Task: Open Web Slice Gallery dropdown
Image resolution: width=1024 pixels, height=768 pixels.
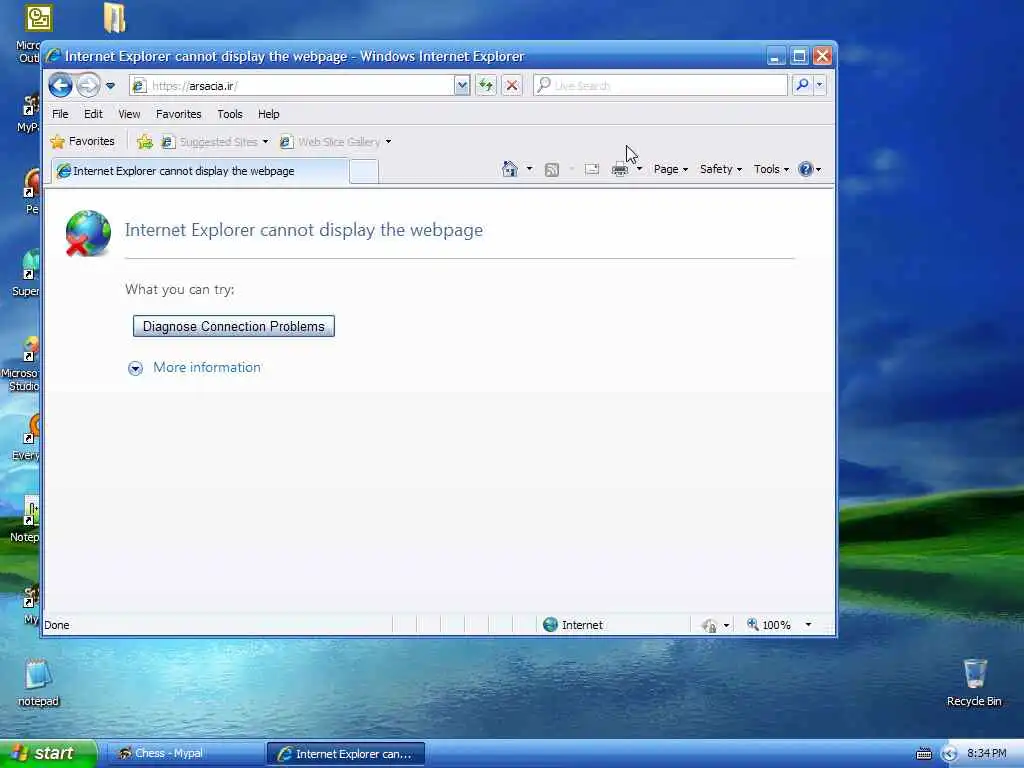Action: coord(336,142)
